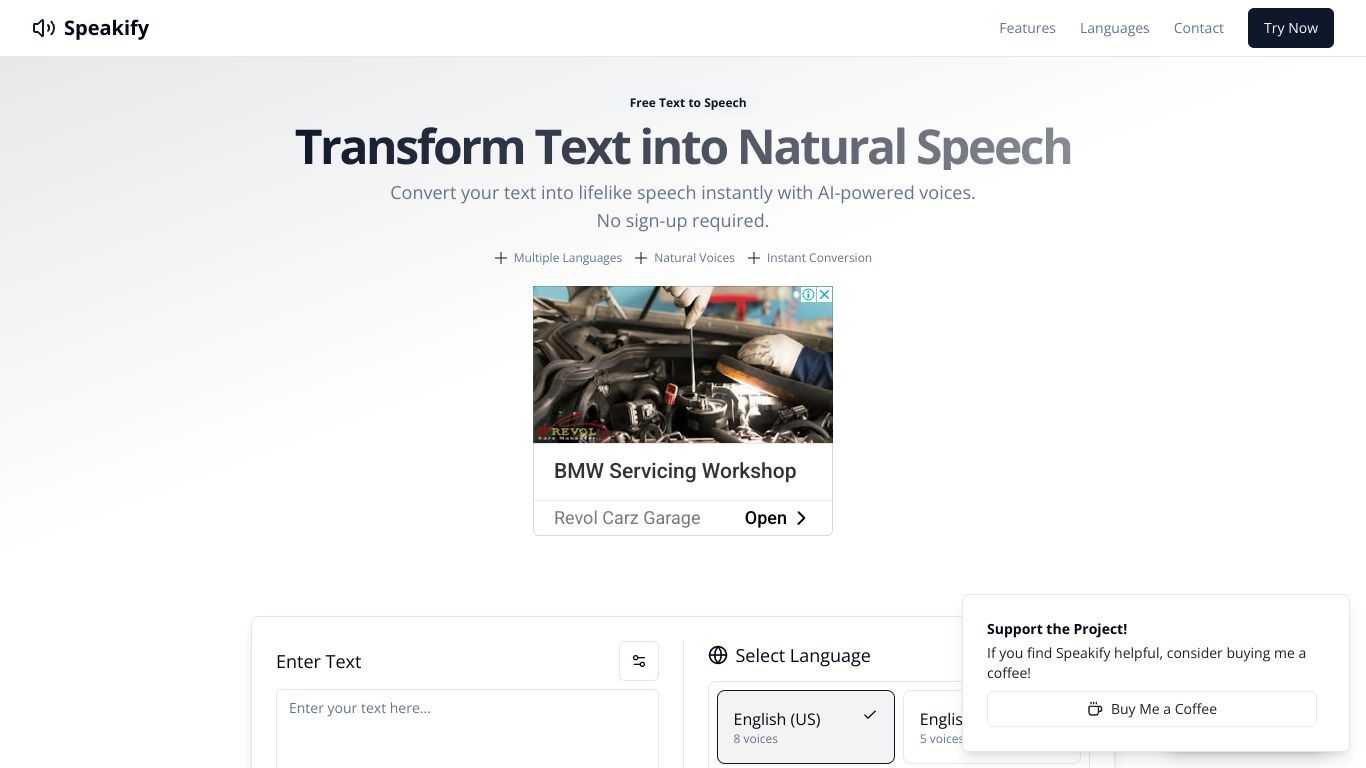Click the Natural Voices label

click(694, 258)
